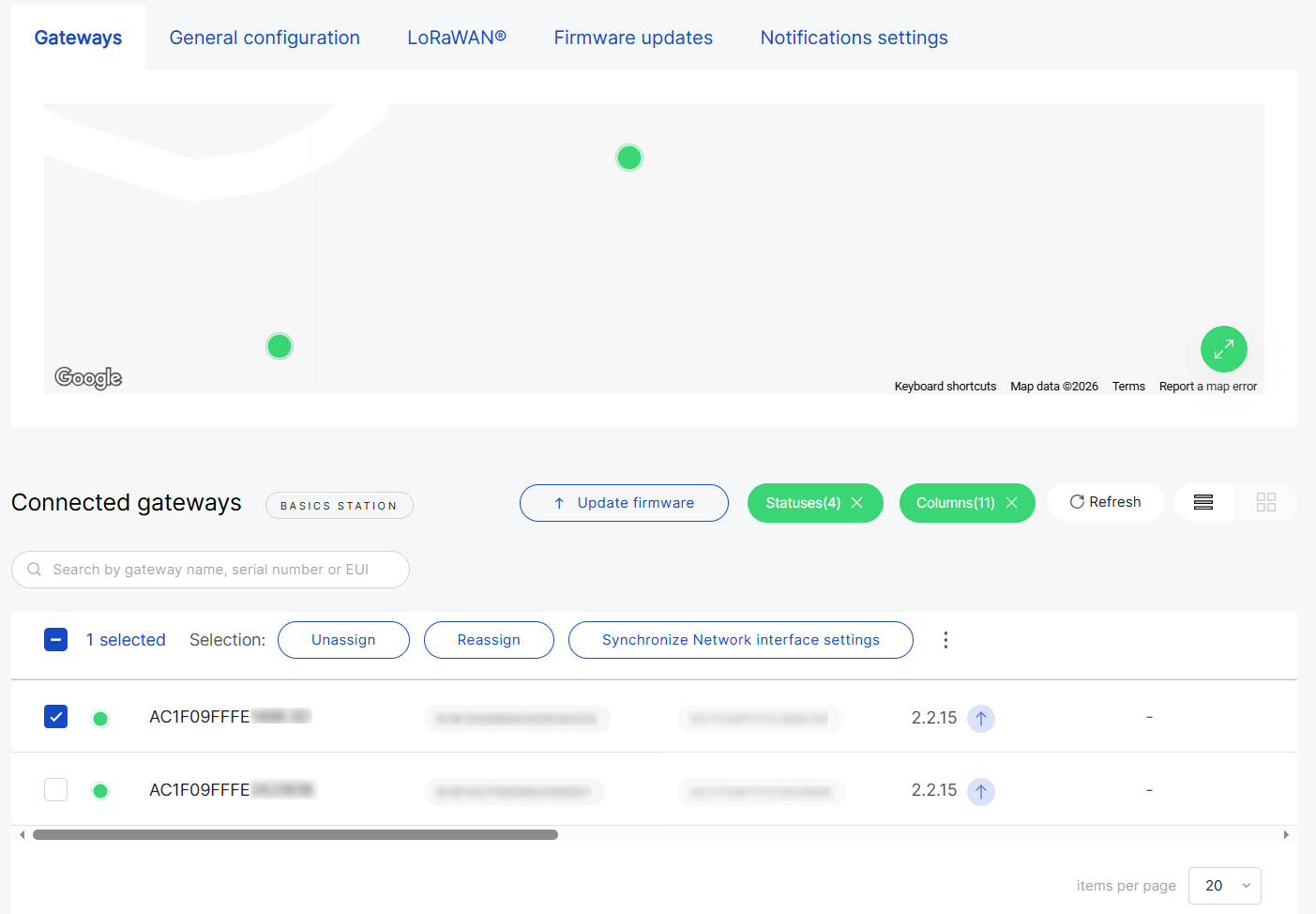Screen dimensions: 1316x914
Task: Switch to the Firmware updates tab
Action: point(633,37)
